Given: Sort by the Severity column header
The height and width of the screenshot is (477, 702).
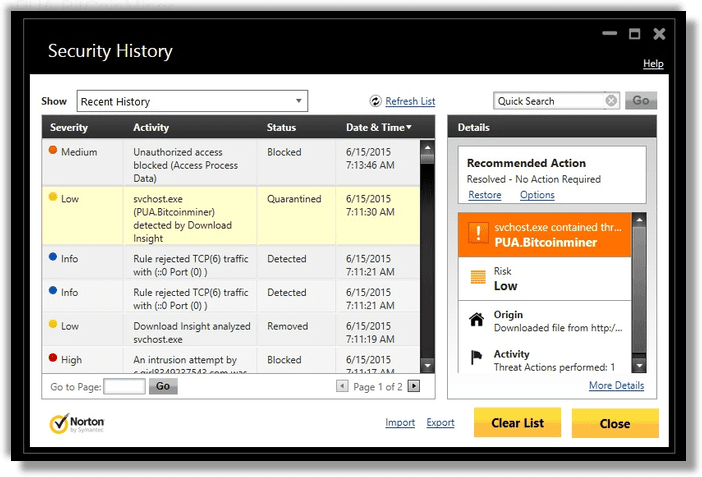Looking at the screenshot, I should pos(69,127).
